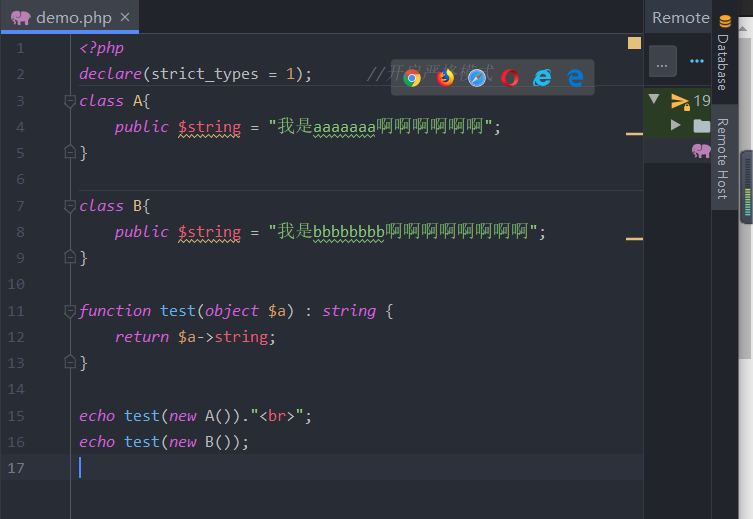The height and width of the screenshot is (519, 753).
Task: Open page in Edge browser
Action: (575, 78)
